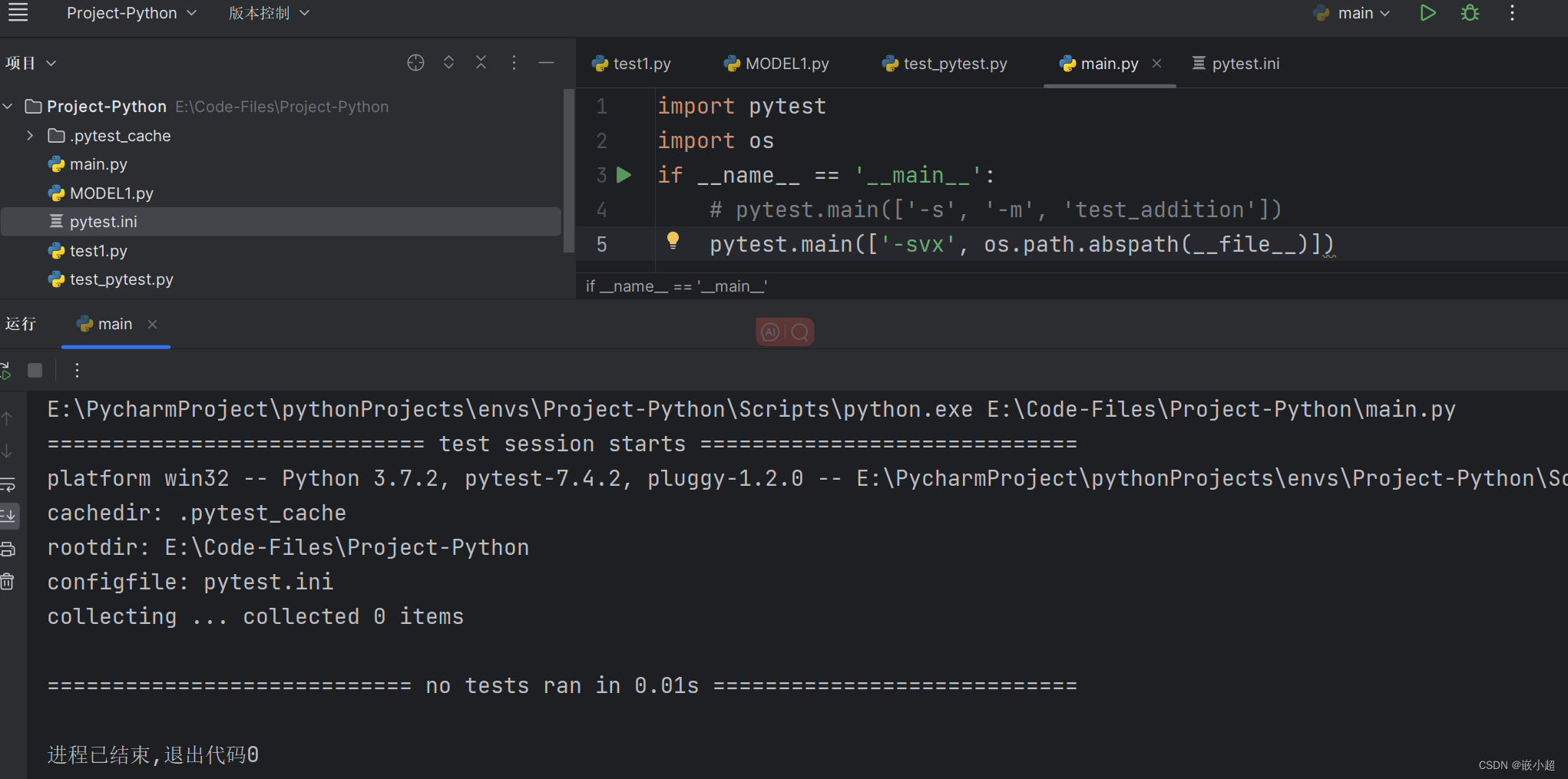
Task: Open the main run configuration dropdown
Action: point(1351,13)
